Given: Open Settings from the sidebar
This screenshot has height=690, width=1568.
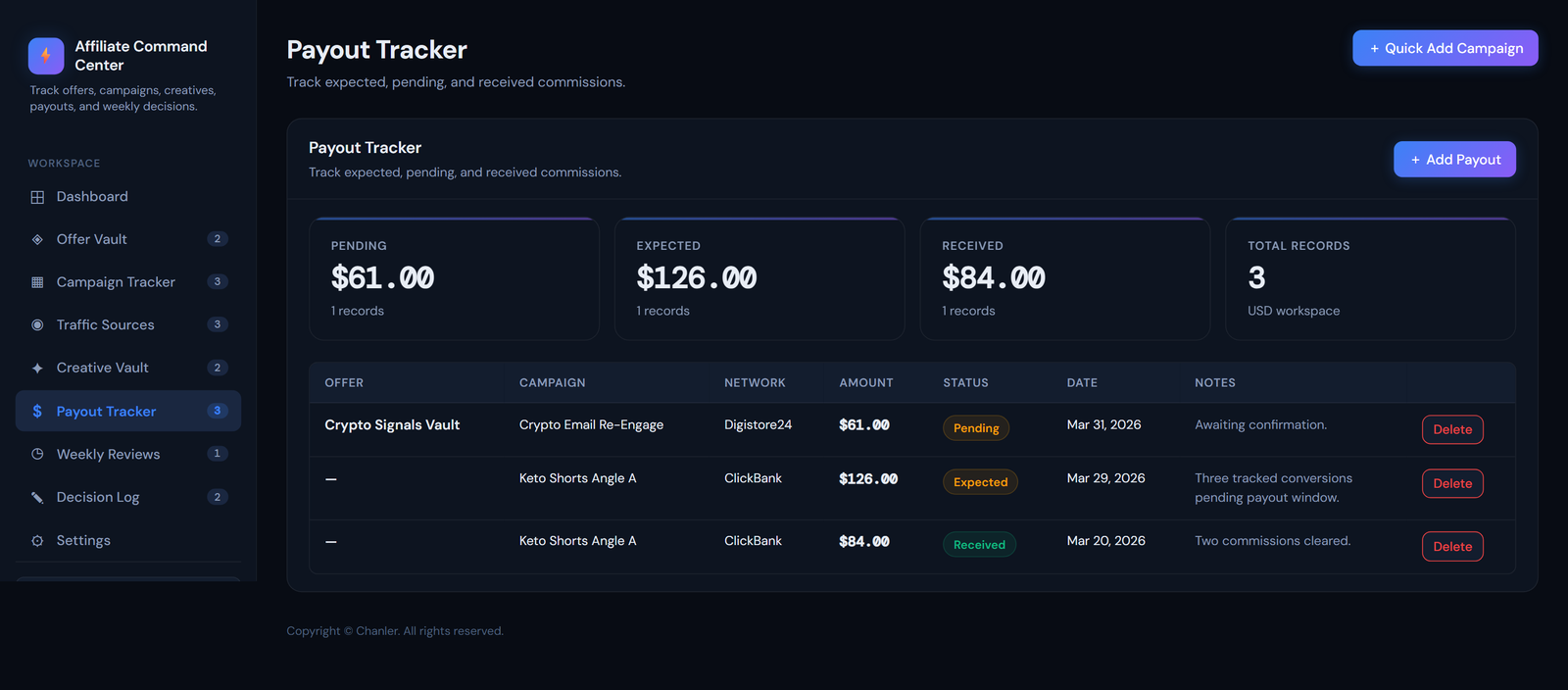Looking at the screenshot, I should 128,540.
